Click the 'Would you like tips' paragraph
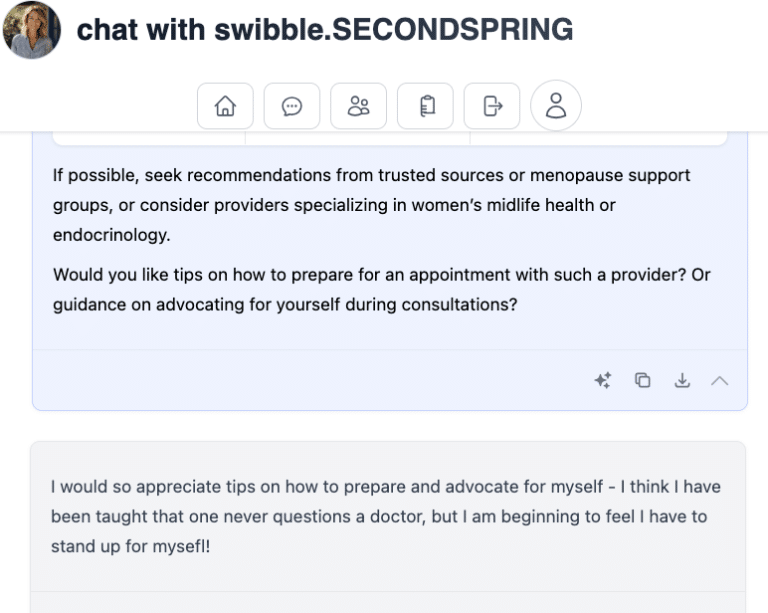 (381, 289)
